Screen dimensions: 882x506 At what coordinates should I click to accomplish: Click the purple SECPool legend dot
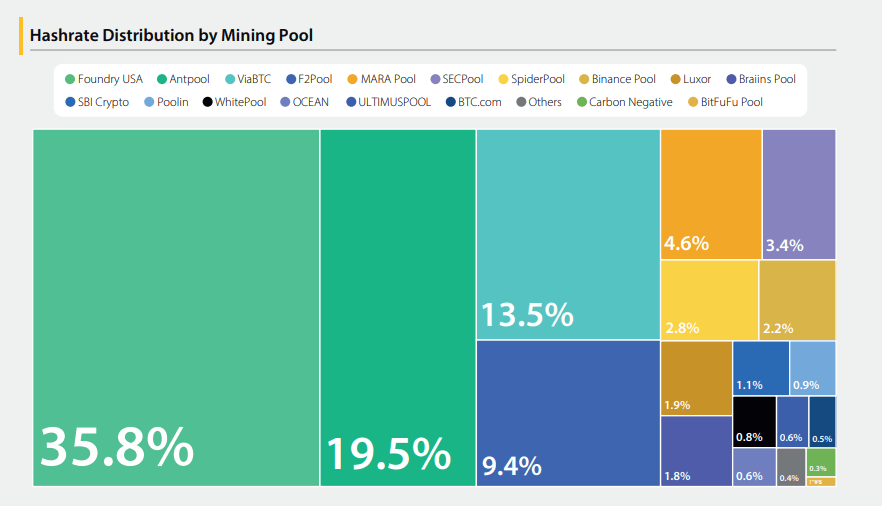tap(435, 79)
